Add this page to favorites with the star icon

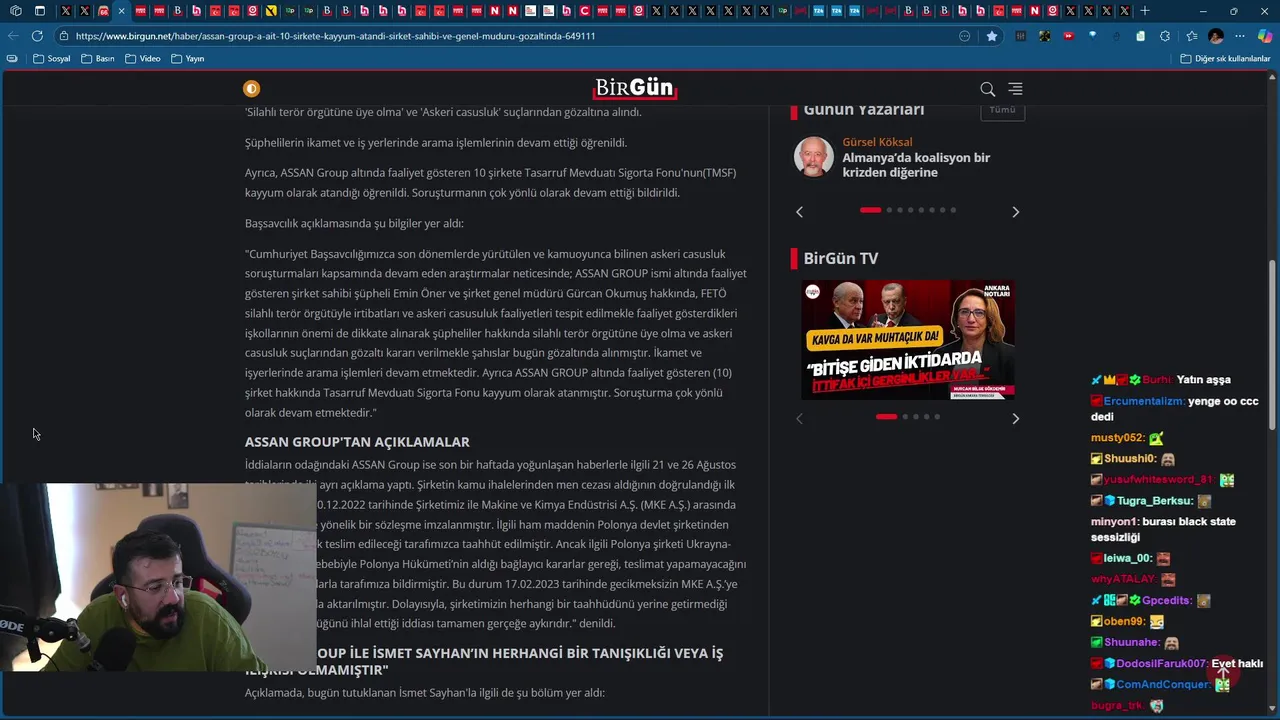click(x=991, y=36)
